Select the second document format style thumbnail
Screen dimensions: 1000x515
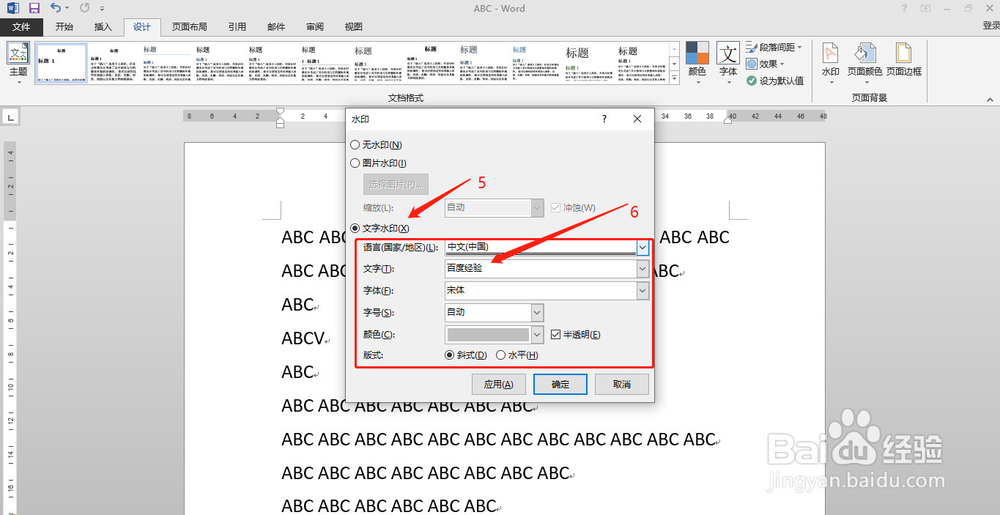point(114,64)
